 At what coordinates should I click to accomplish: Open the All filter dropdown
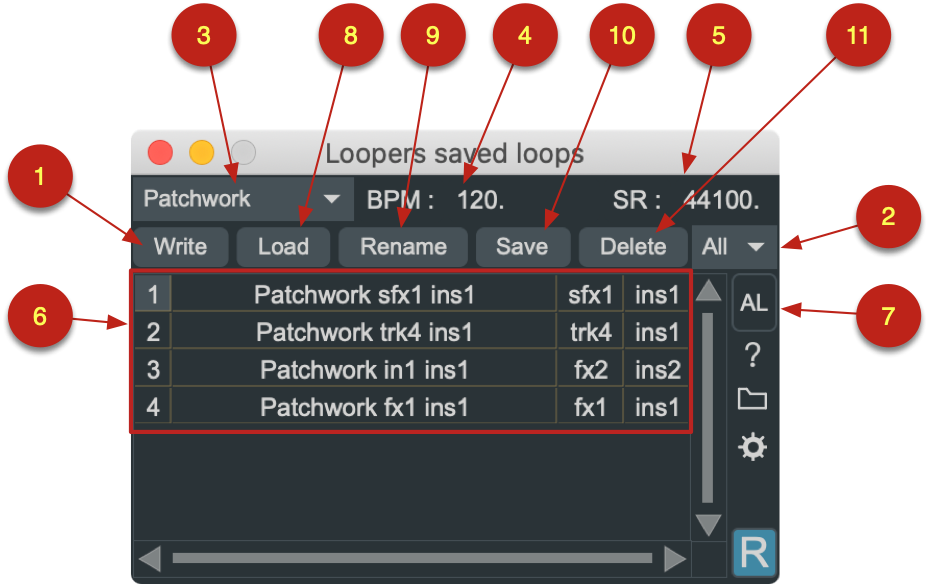pyautogui.click(x=734, y=246)
